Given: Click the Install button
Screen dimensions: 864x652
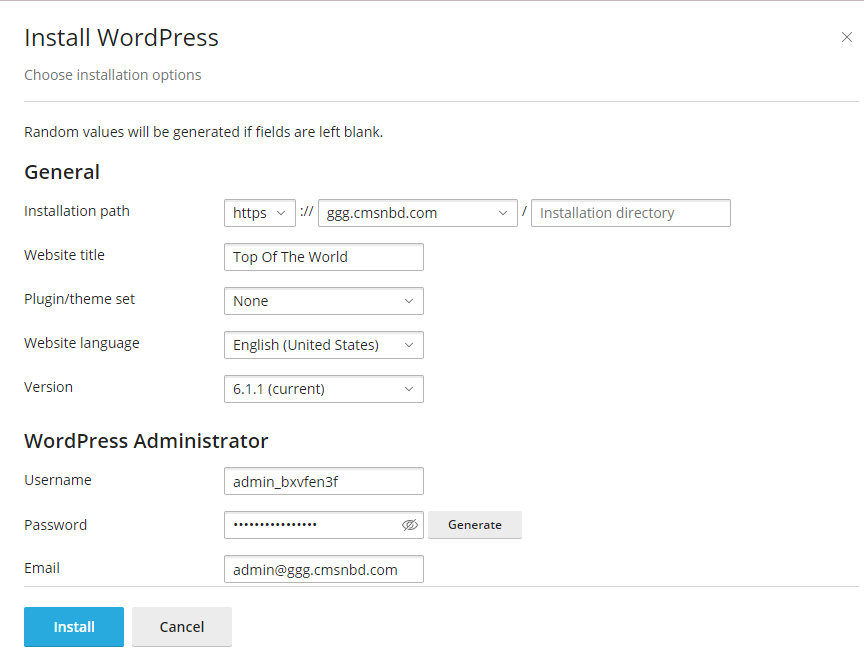Looking at the screenshot, I should [x=74, y=627].
